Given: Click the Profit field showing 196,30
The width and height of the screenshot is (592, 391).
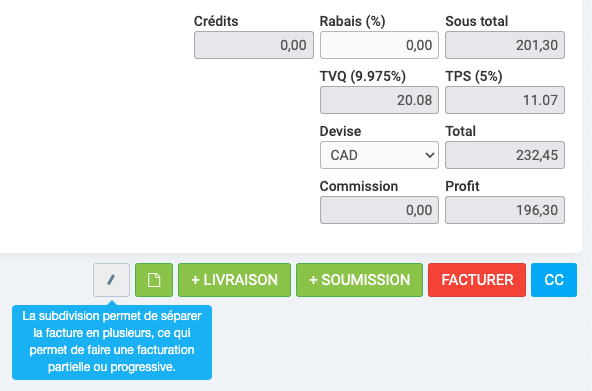Looking at the screenshot, I should pyautogui.click(x=505, y=210).
